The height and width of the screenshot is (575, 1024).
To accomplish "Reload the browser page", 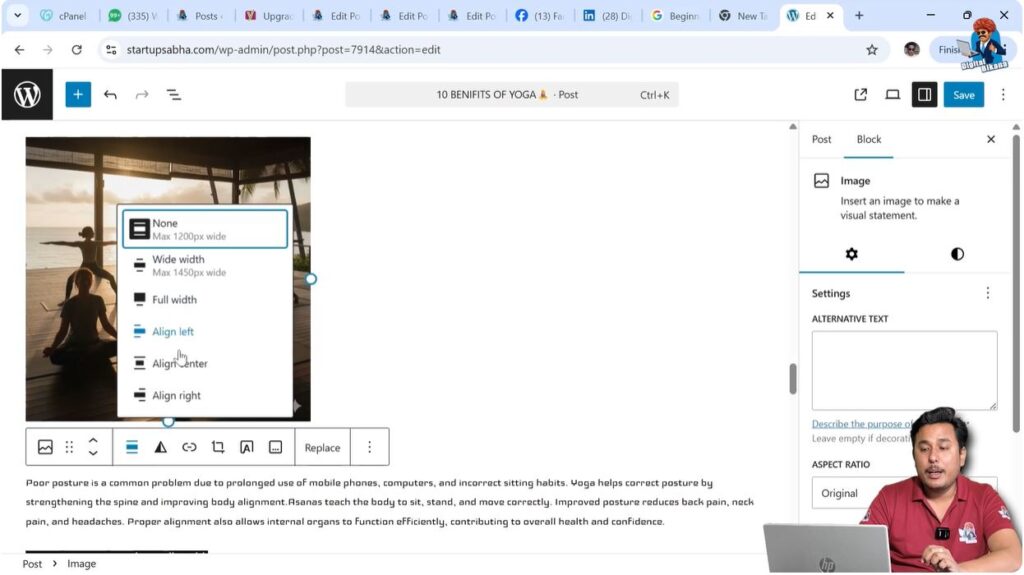I will point(76,50).
